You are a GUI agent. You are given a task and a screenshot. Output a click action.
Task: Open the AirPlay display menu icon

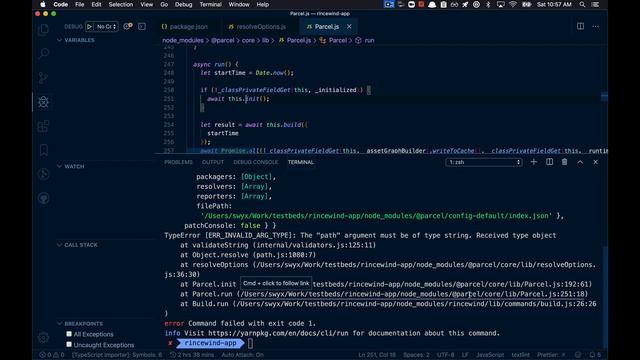[500, 4]
